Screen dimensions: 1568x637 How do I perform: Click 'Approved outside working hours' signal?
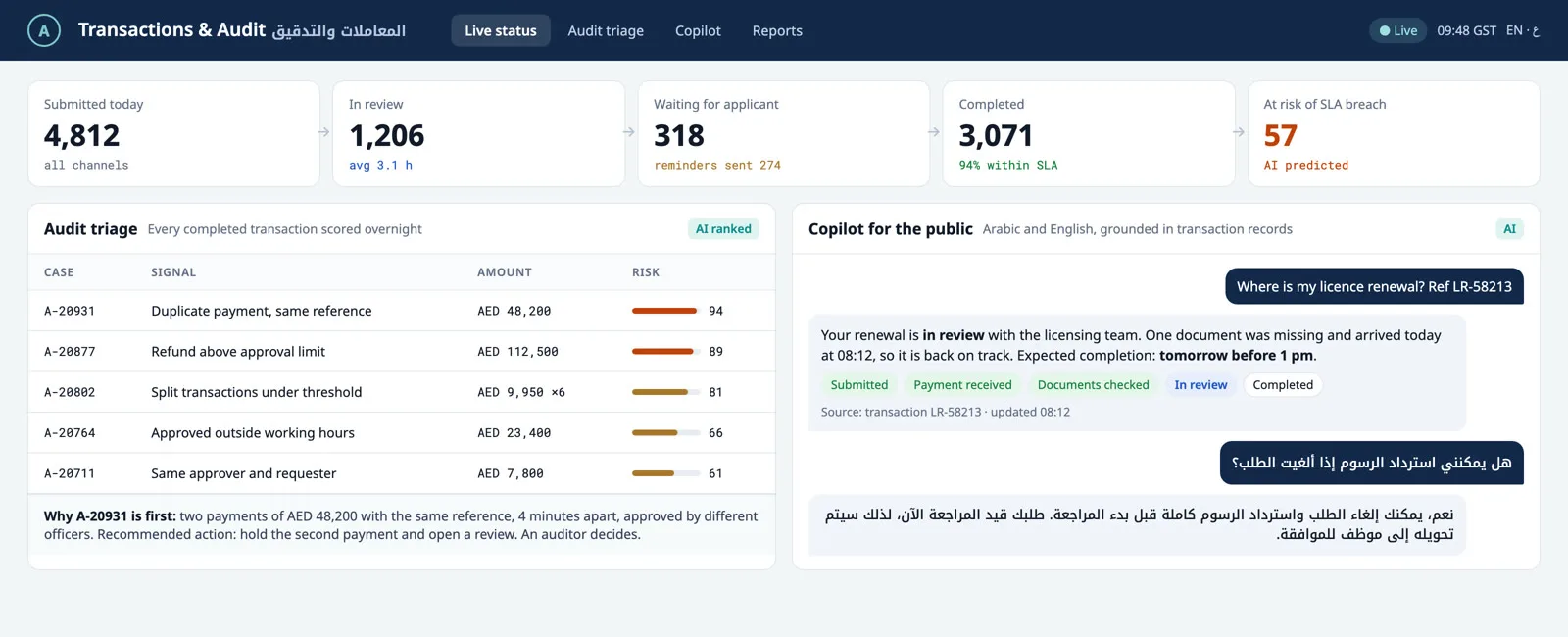click(x=253, y=433)
